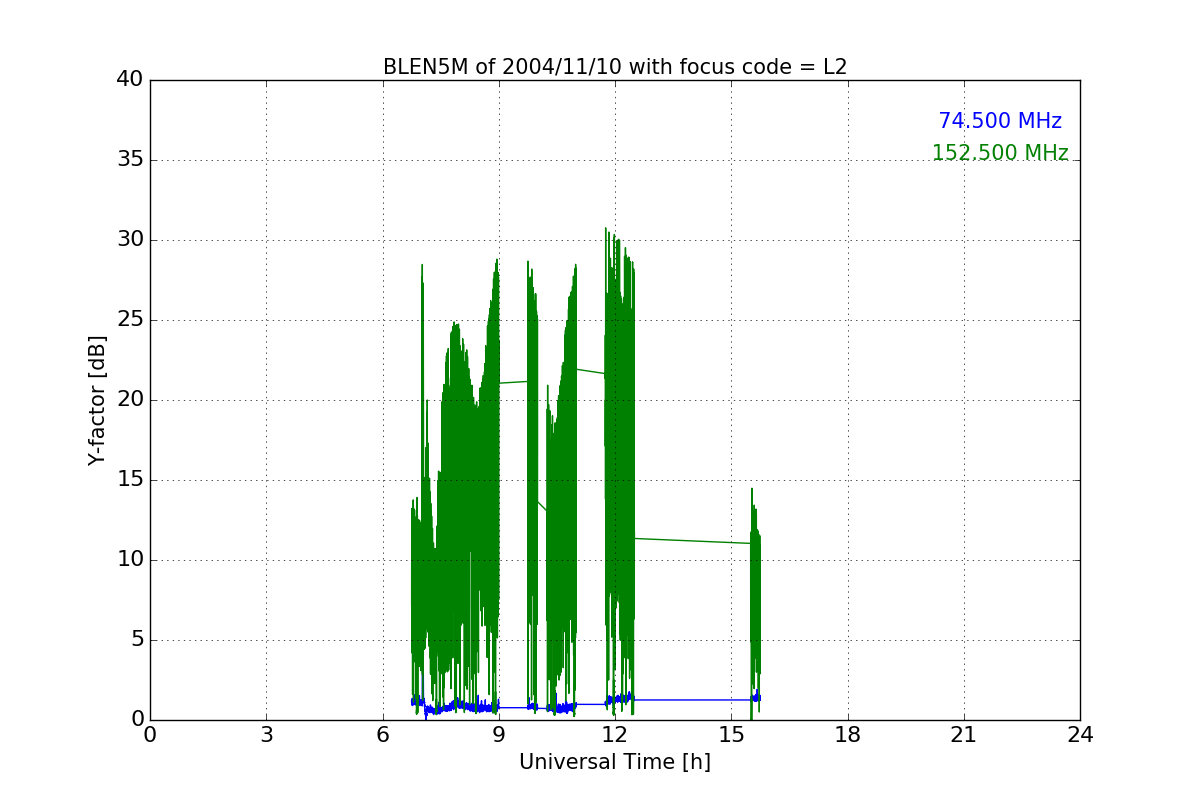This screenshot has width=1200, height=800.
Task: Select the green '152.500 MHz' legend label
Action: (1000, 153)
